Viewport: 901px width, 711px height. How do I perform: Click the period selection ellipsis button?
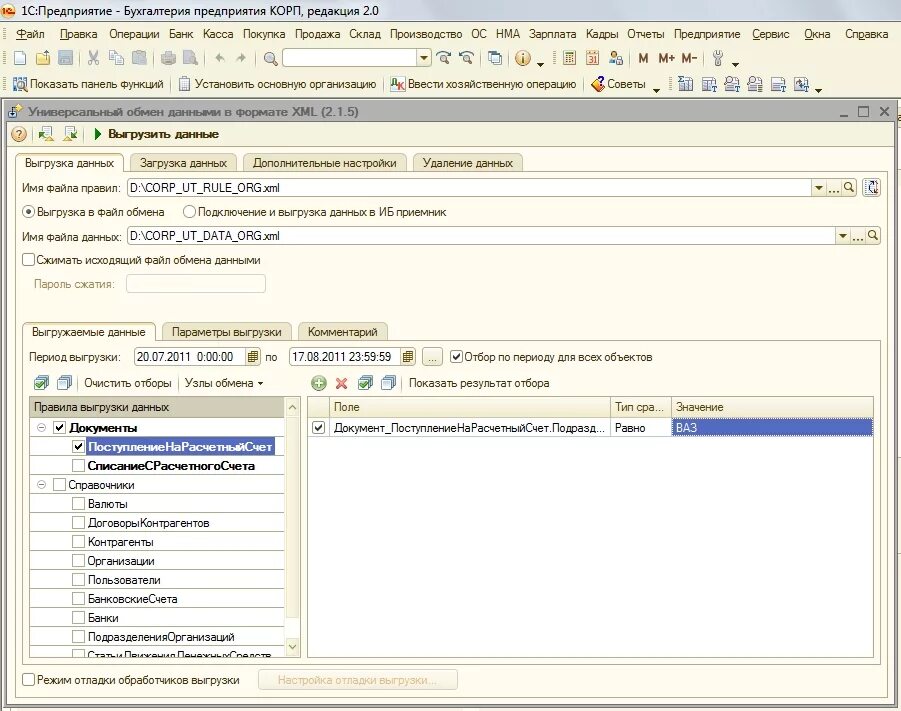433,357
